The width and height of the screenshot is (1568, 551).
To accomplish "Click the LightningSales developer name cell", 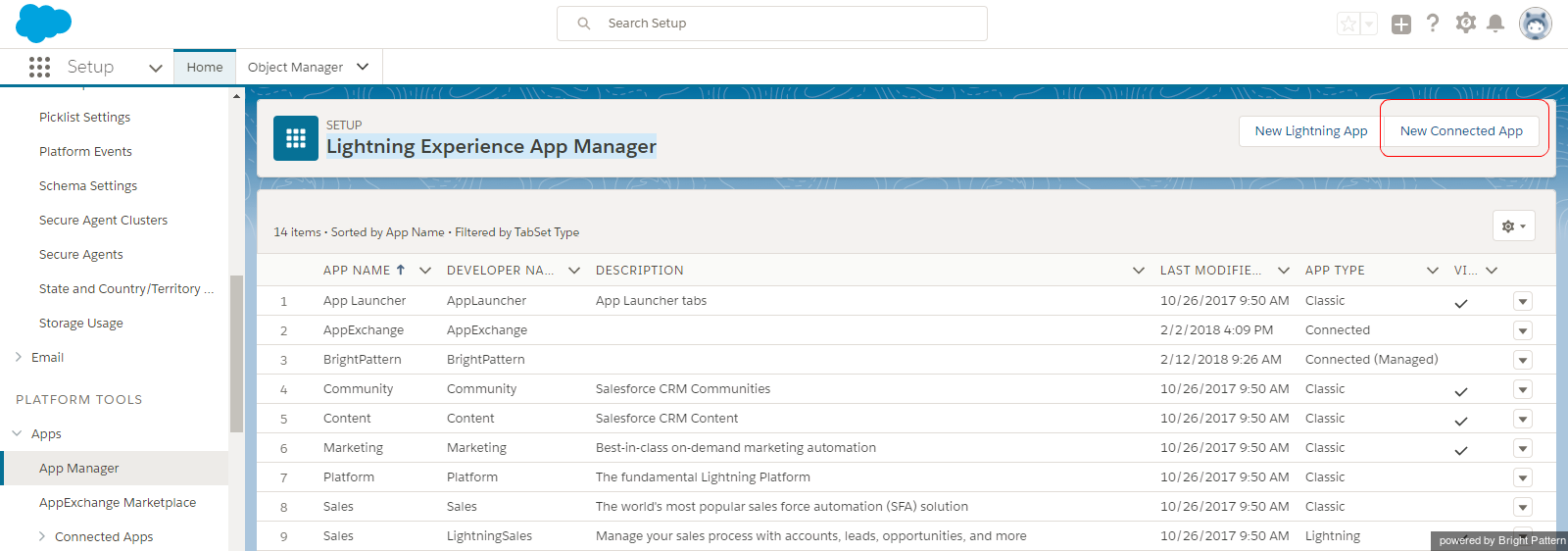I will [x=489, y=536].
